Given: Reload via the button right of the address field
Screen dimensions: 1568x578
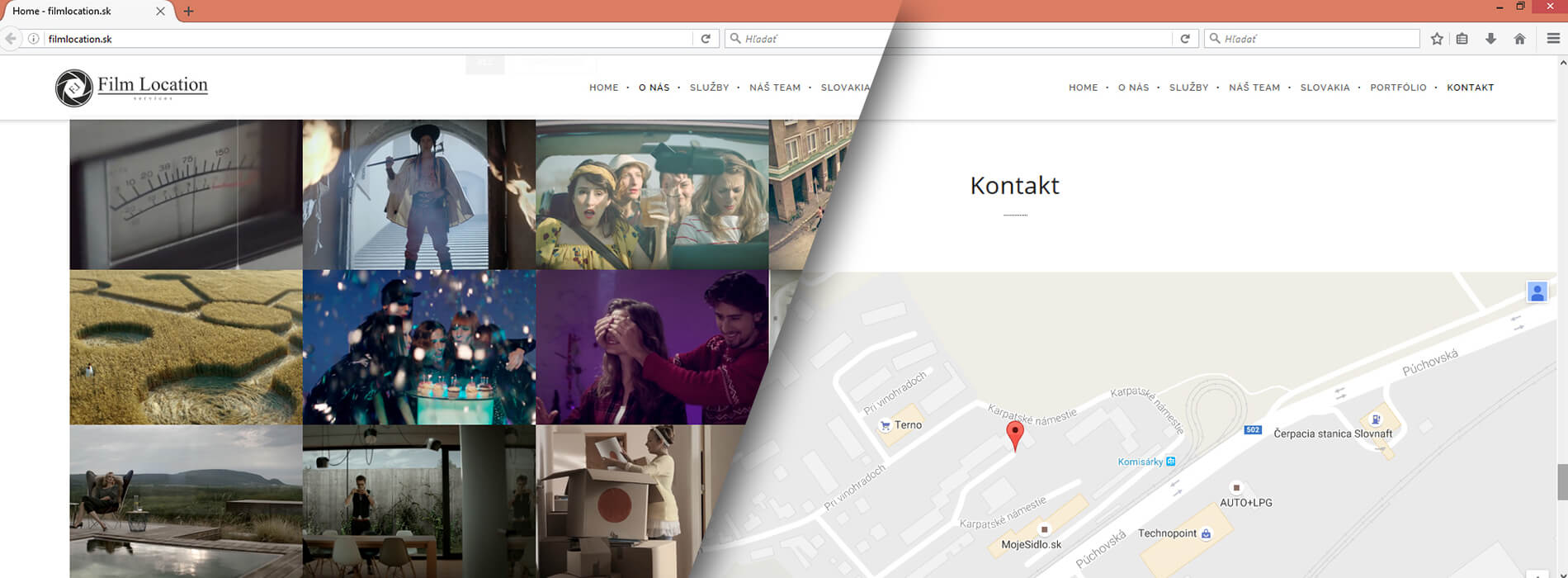Looking at the screenshot, I should (706, 39).
